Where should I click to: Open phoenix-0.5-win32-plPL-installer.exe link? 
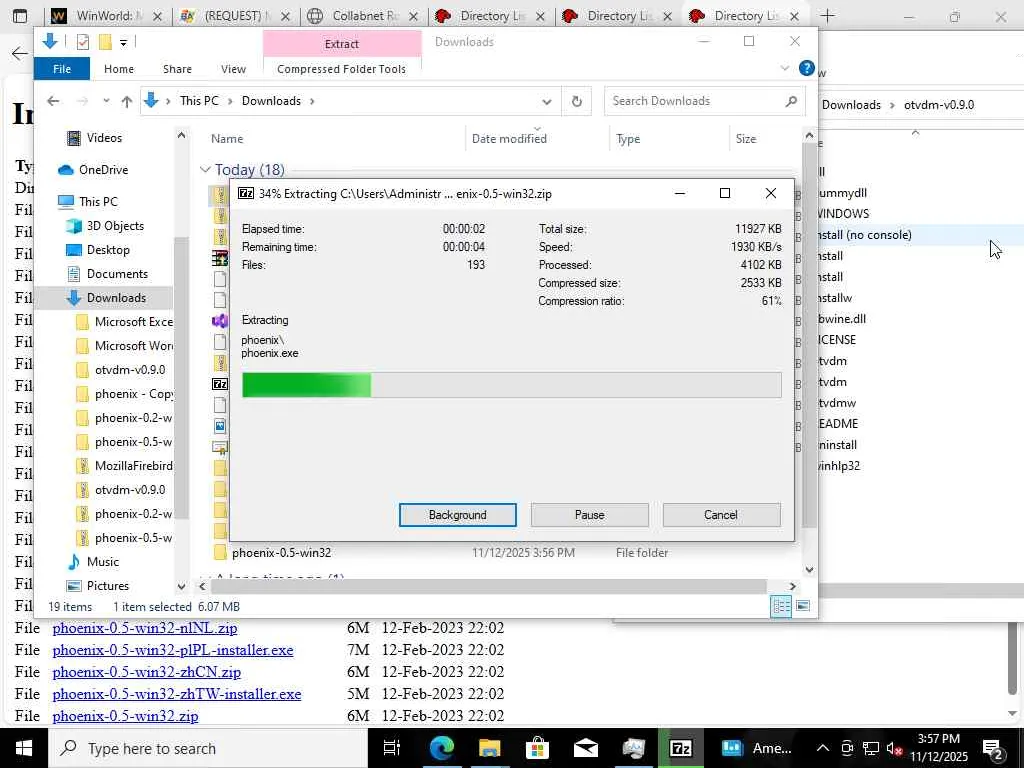pos(173,650)
